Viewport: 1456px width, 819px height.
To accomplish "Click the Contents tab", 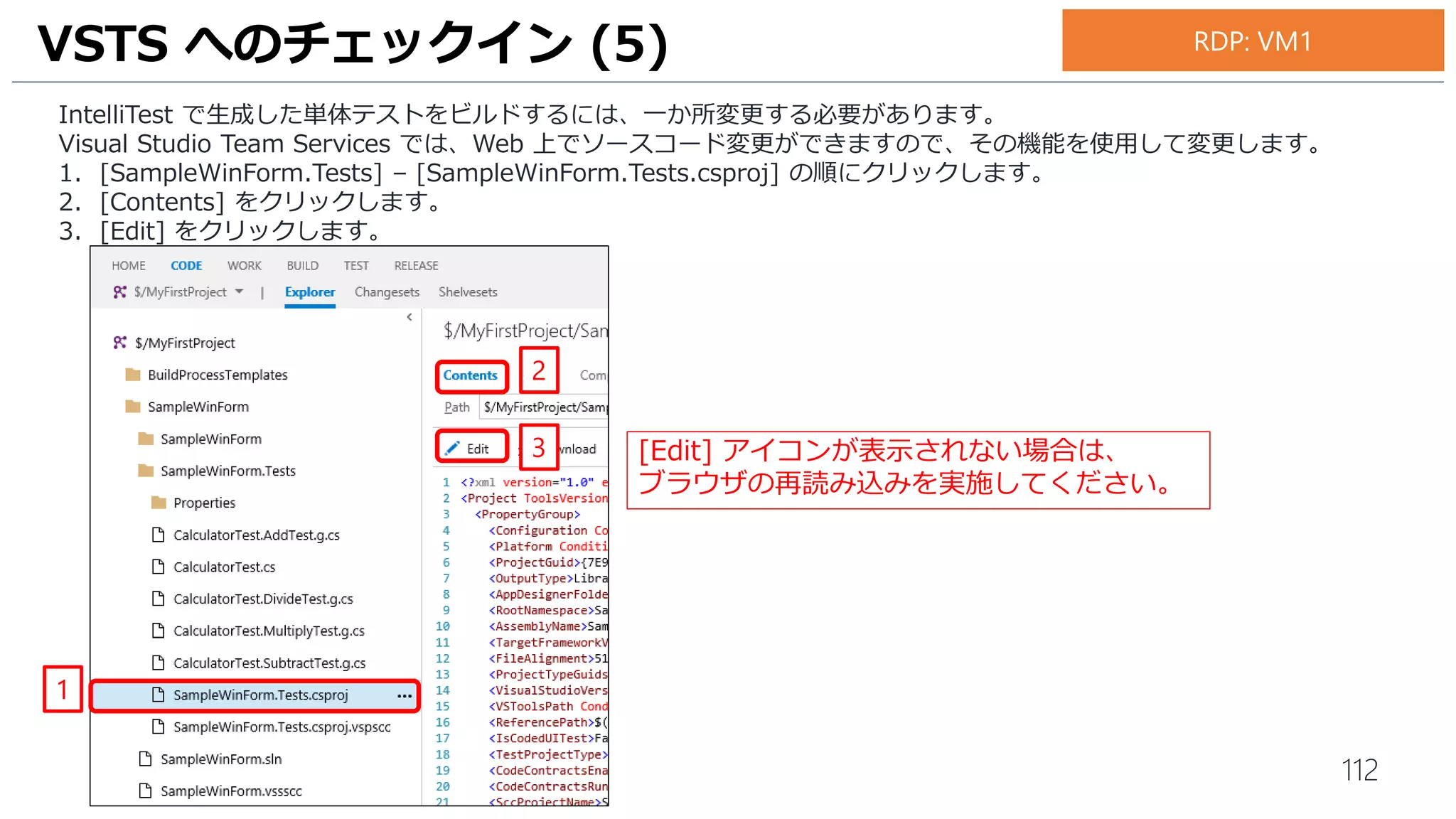I will coord(471,375).
